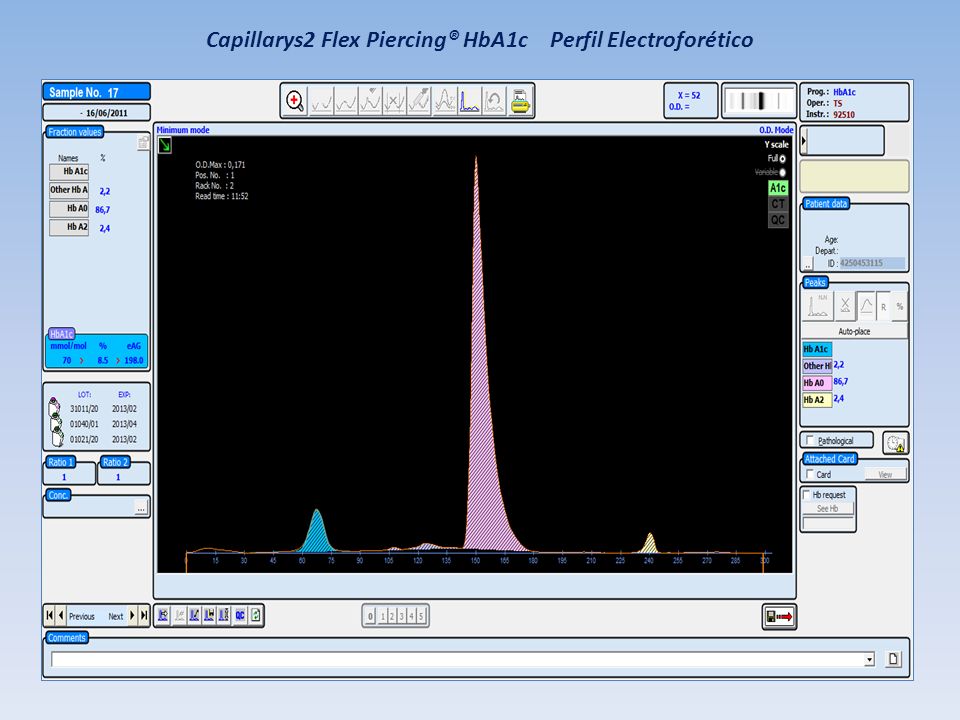Click the yellow printer icon

click(x=520, y=101)
